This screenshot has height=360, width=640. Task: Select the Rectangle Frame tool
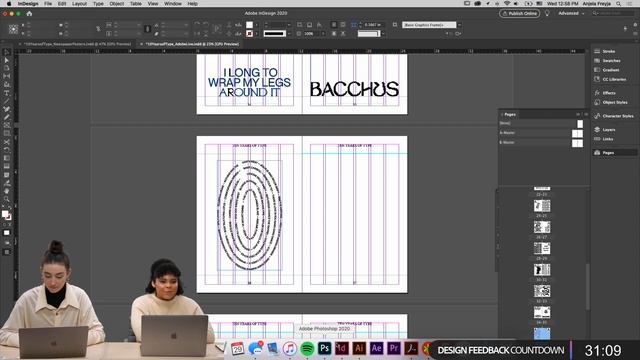(x=7, y=126)
